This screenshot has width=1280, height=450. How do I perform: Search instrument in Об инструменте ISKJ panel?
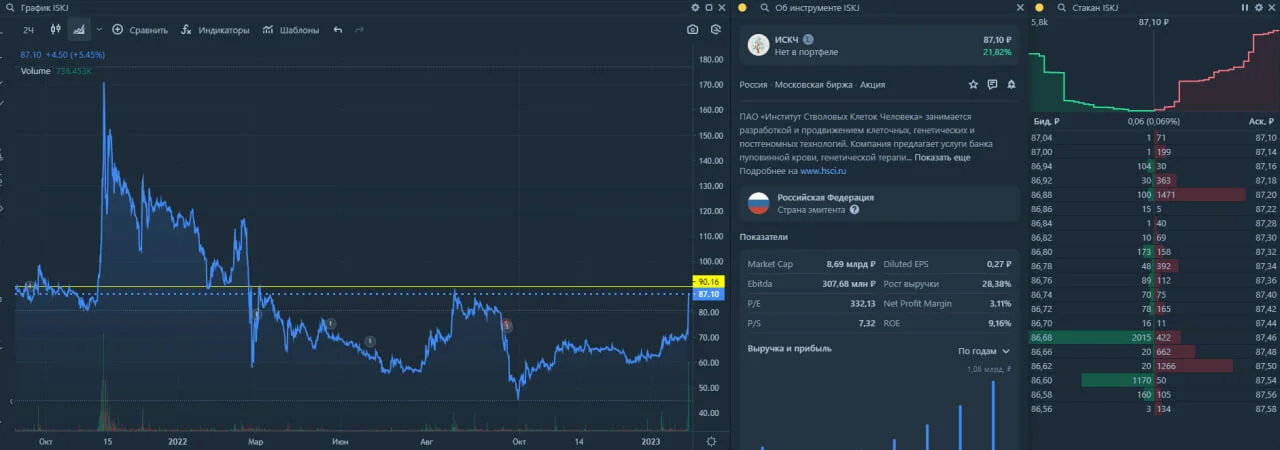click(x=765, y=7)
